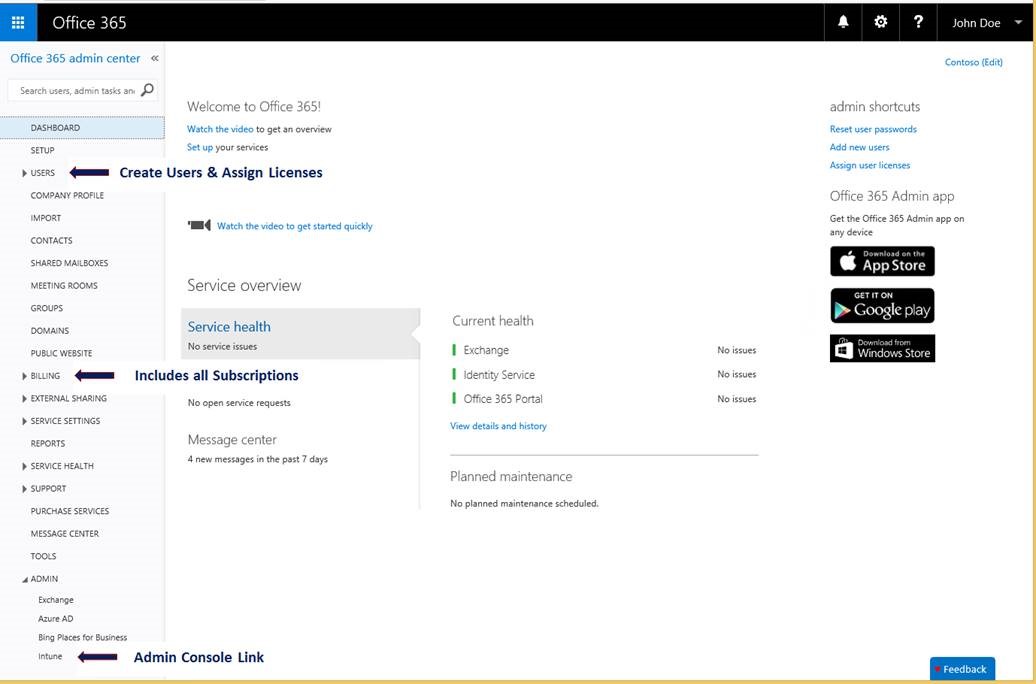This screenshot has height=684, width=1036.
Task: Open the App Store download badge
Action: click(x=881, y=261)
